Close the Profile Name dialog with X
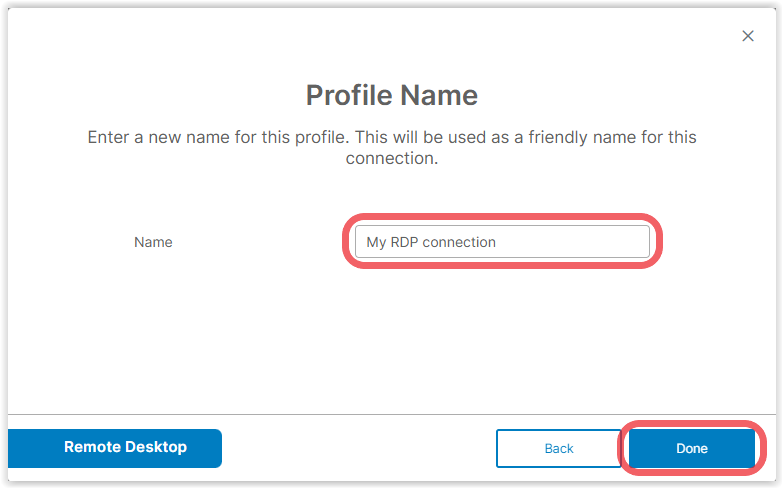782x488 pixels. 748,36
